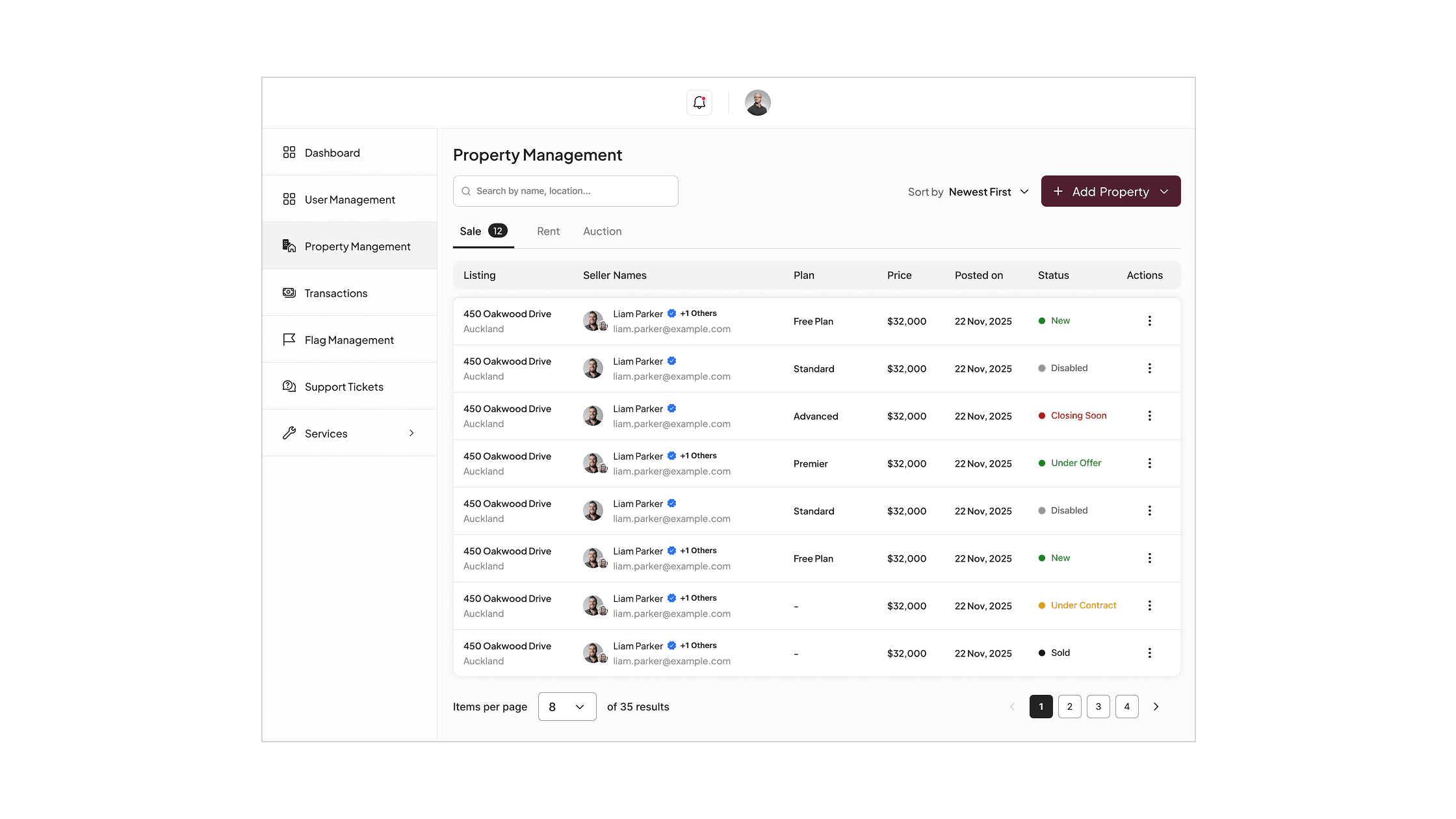
Task: Go to page 4
Action: point(1127,707)
